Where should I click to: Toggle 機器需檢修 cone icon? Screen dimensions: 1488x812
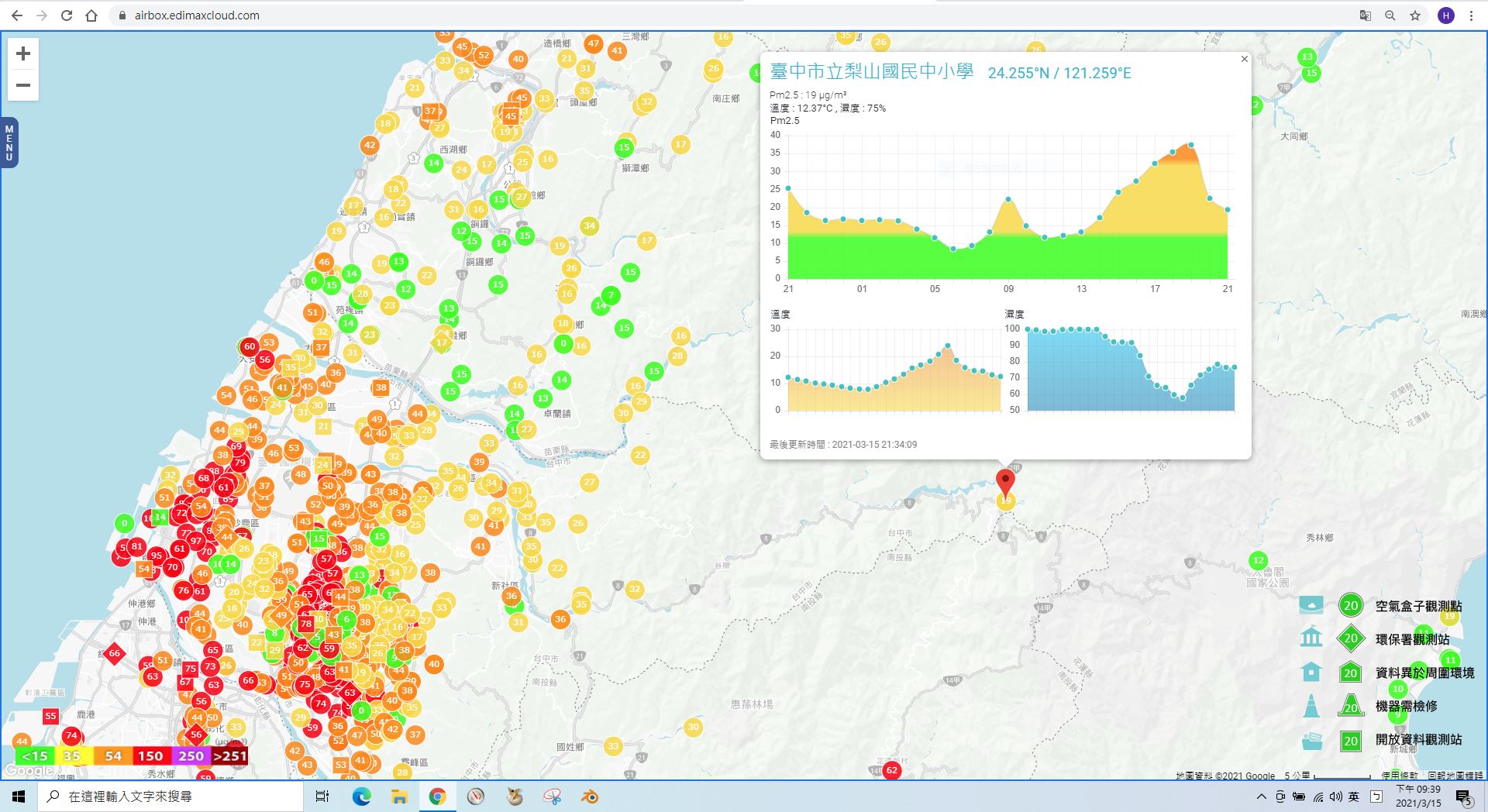coord(1311,706)
